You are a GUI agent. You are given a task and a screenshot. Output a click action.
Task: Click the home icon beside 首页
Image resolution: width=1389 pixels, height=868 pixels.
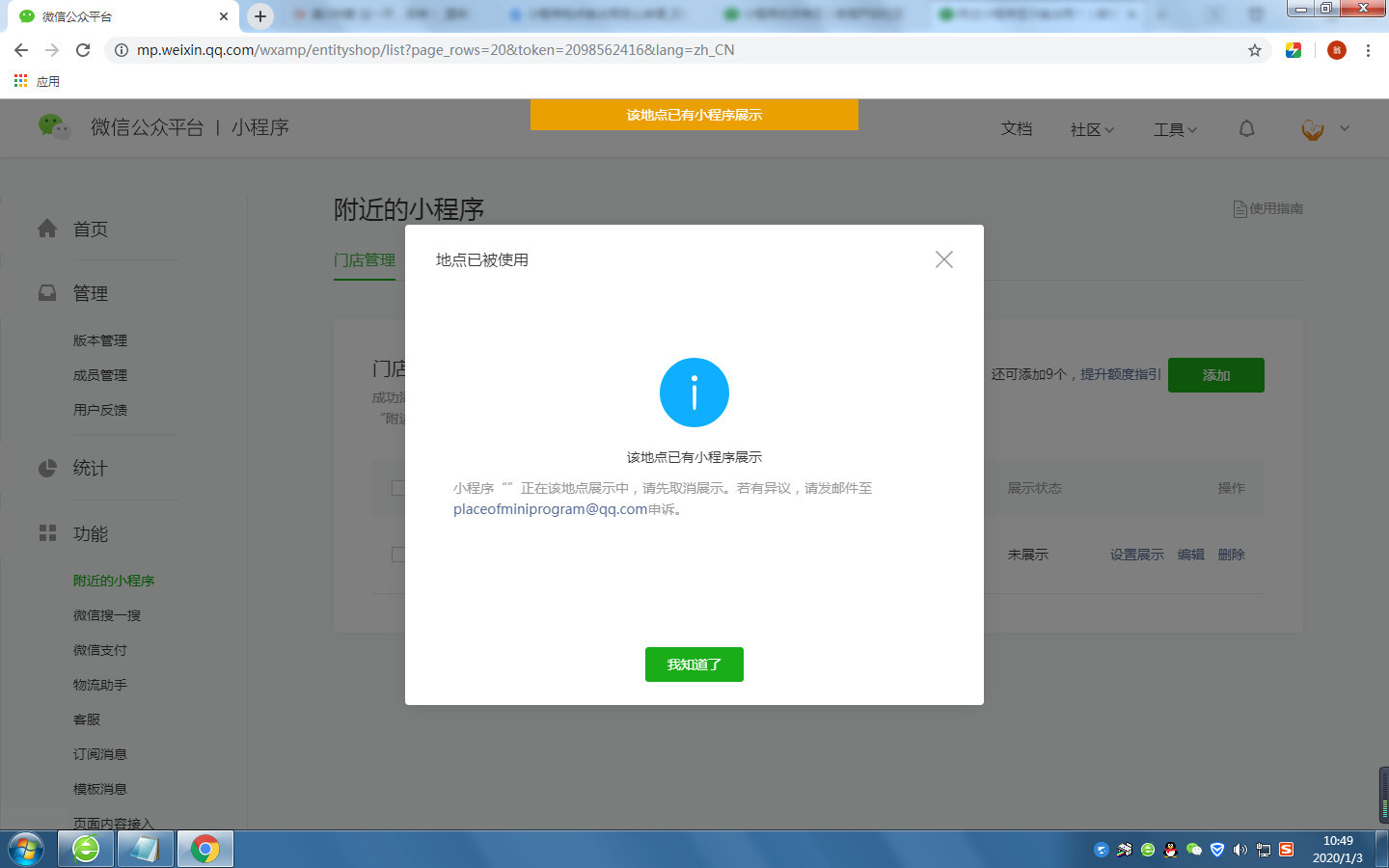(47, 229)
